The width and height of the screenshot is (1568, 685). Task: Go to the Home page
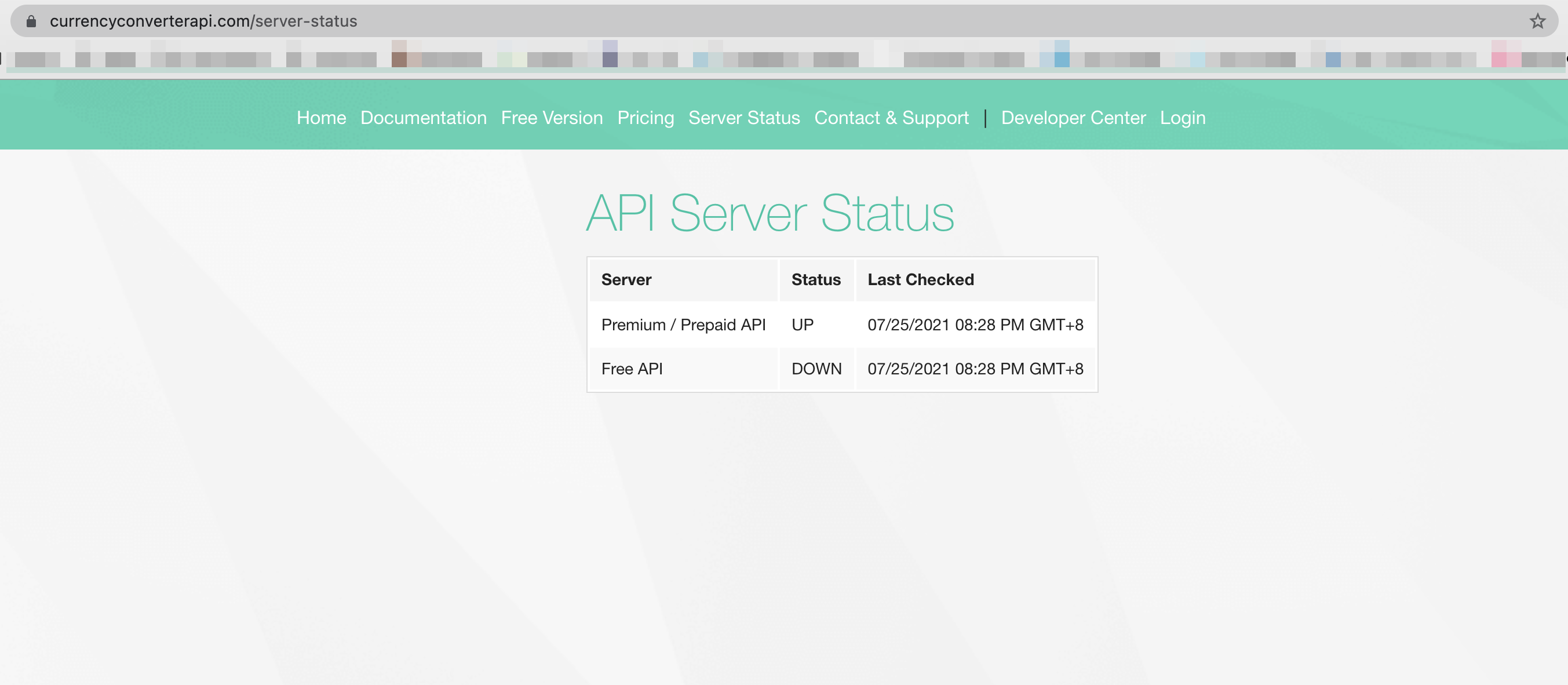point(321,118)
